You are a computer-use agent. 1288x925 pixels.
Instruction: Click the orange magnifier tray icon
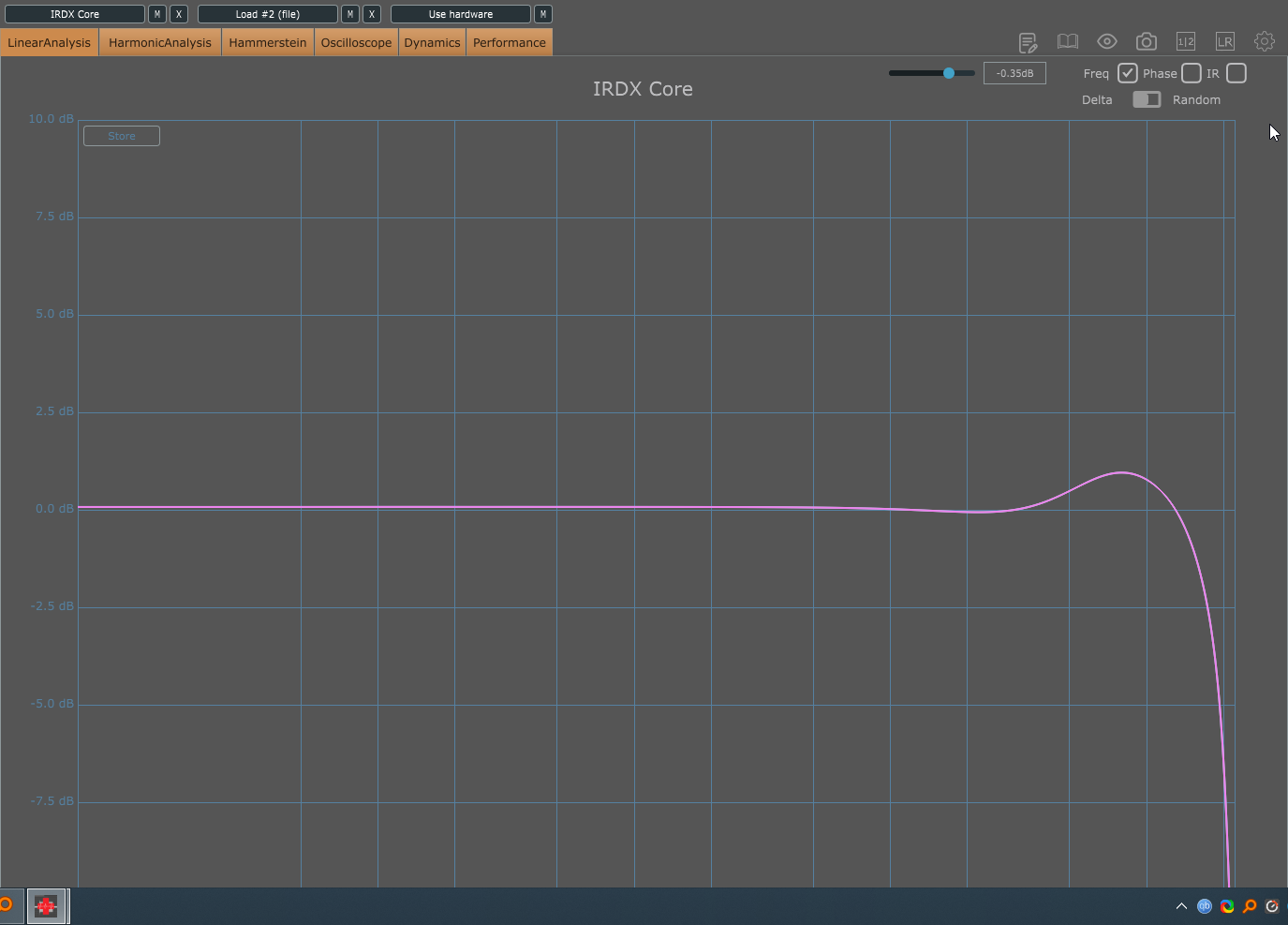[x=1250, y=906]
